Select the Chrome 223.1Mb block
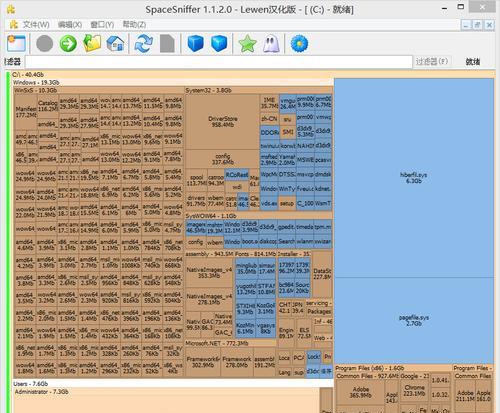The image size is (500, 413). [x=414, y=391]
